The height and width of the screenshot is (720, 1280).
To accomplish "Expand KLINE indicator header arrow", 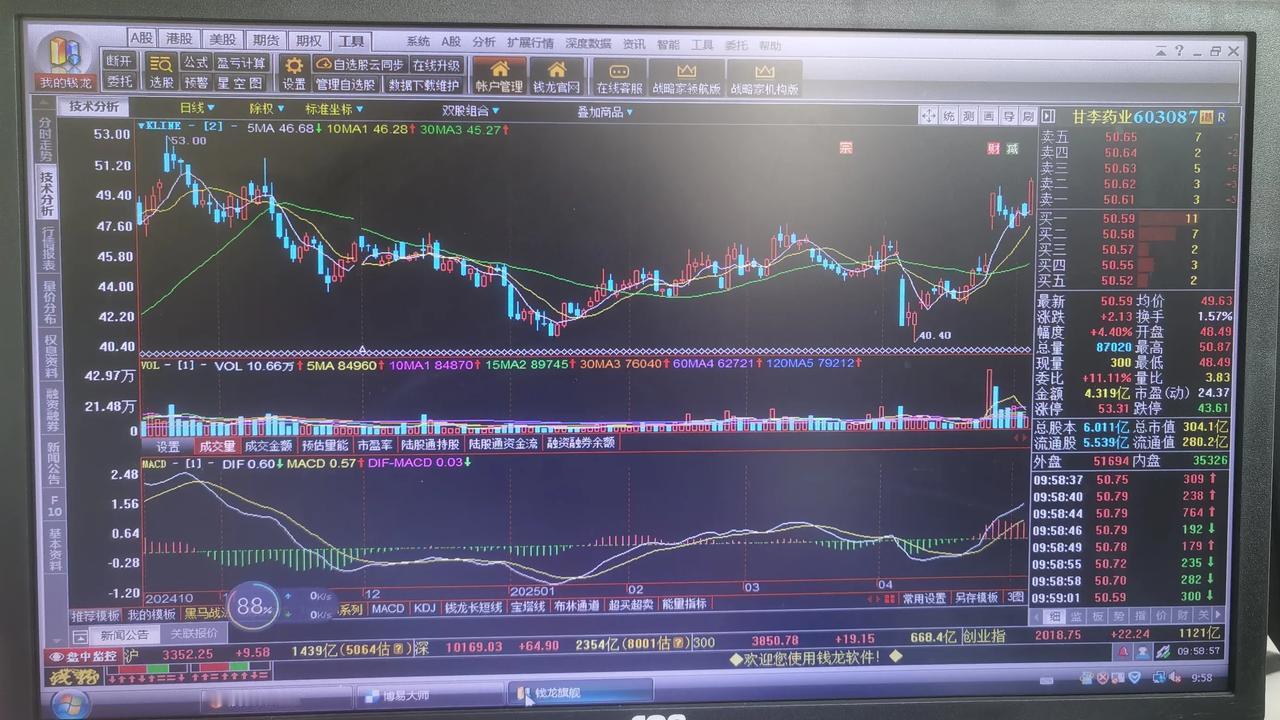I will [143, 127].
